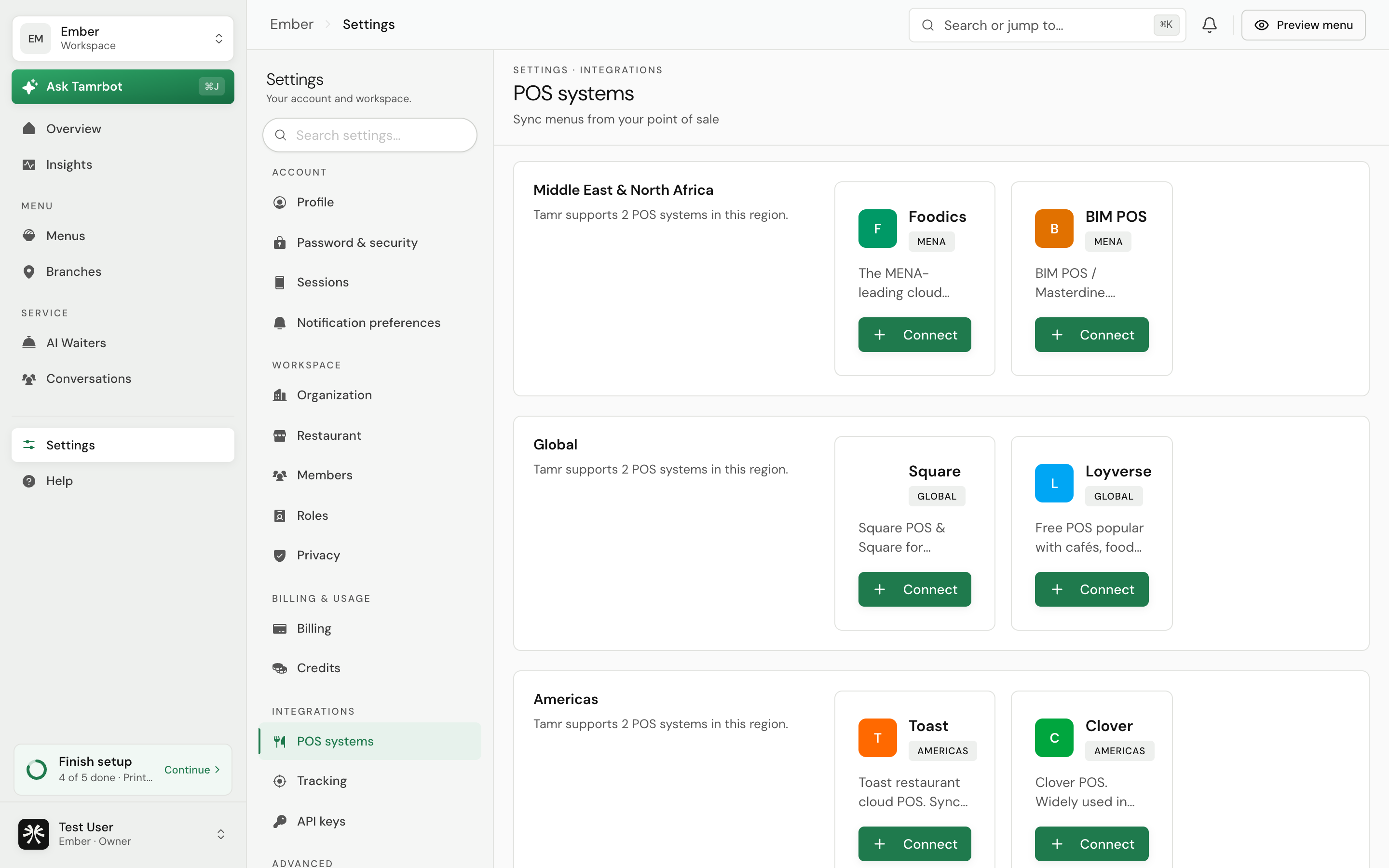The image size is (1389, 868).
Task: Open Branches in the sidebar
Action: 123,271
